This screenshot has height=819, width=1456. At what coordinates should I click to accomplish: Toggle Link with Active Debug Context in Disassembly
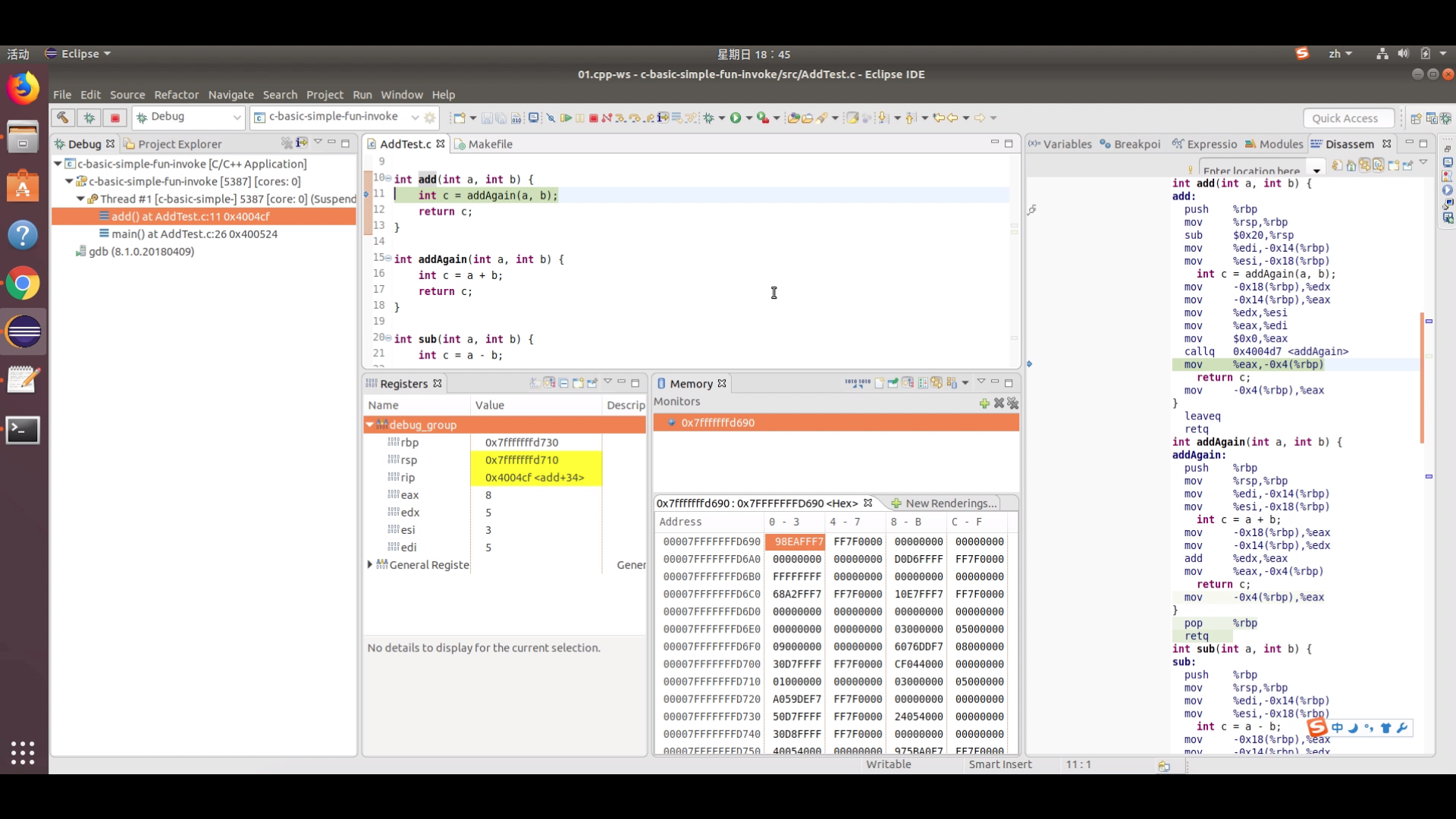(1365, 165)
